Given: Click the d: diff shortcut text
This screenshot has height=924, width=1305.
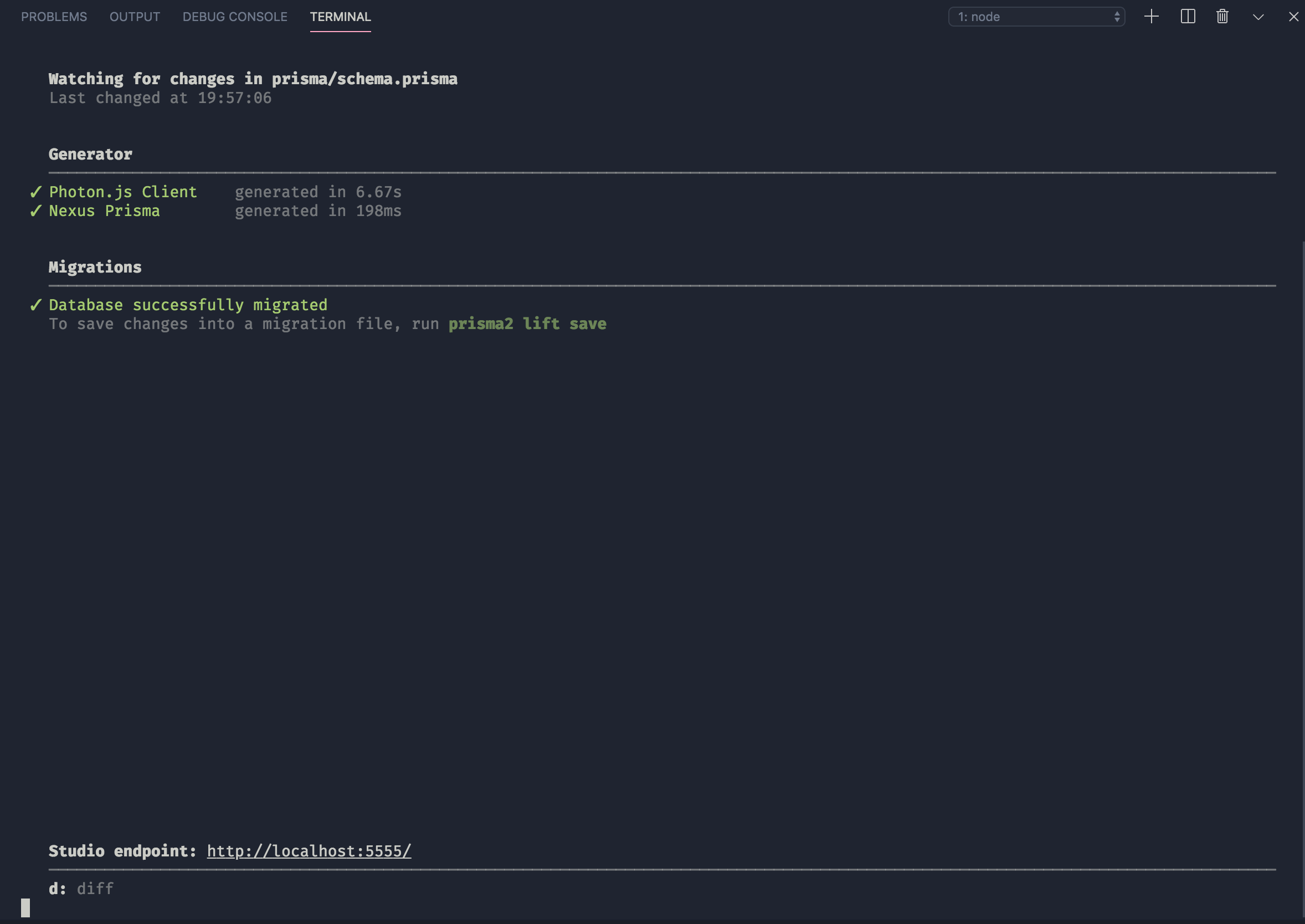Looking at the screenshot, I should tap(81, 888).
